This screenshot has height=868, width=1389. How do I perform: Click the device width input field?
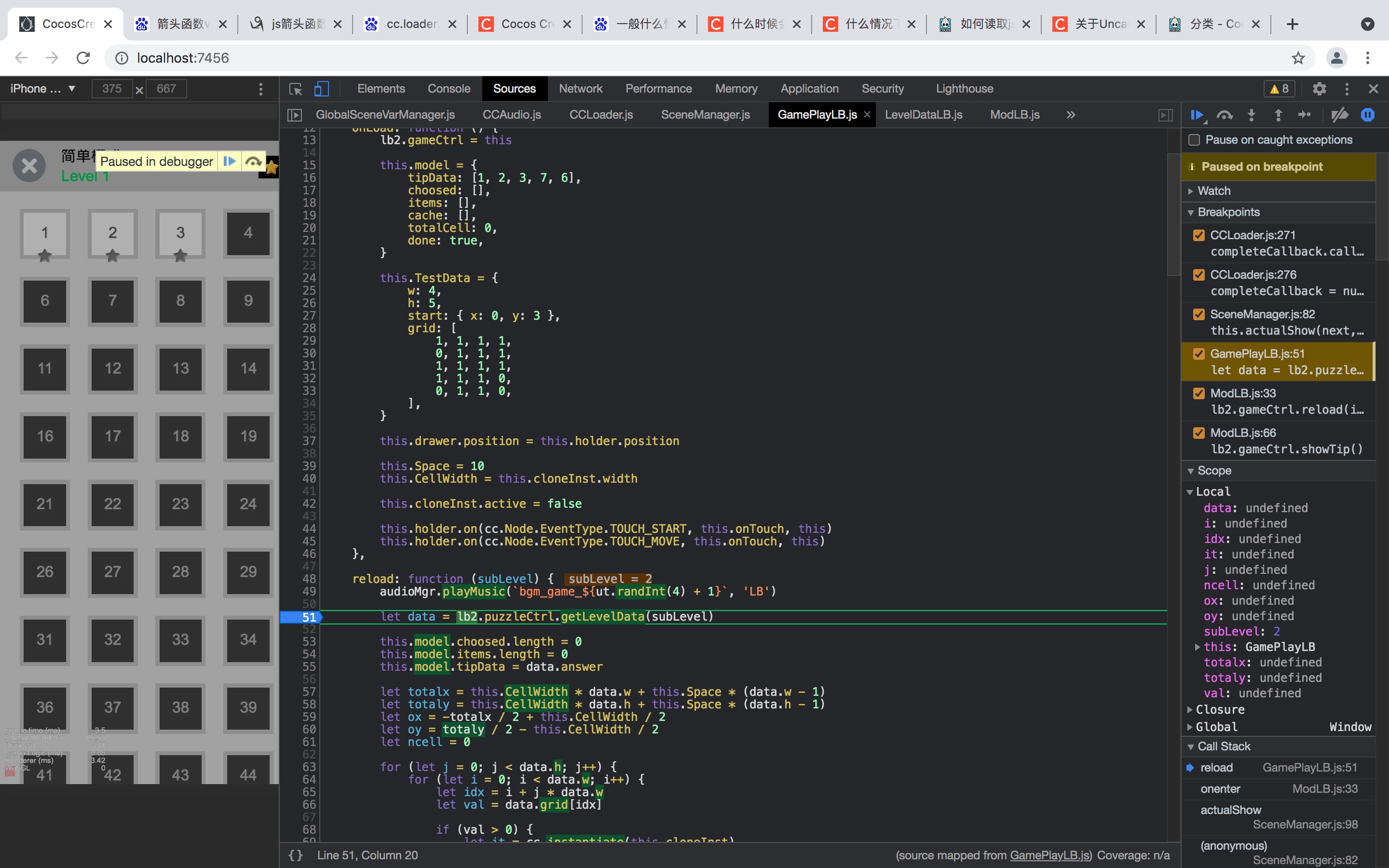point(112,88)
